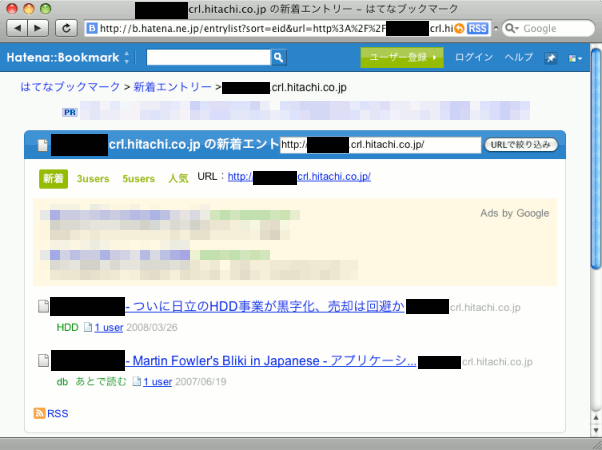
Task: Select the 新着 tab
Action: click(53, 179)
